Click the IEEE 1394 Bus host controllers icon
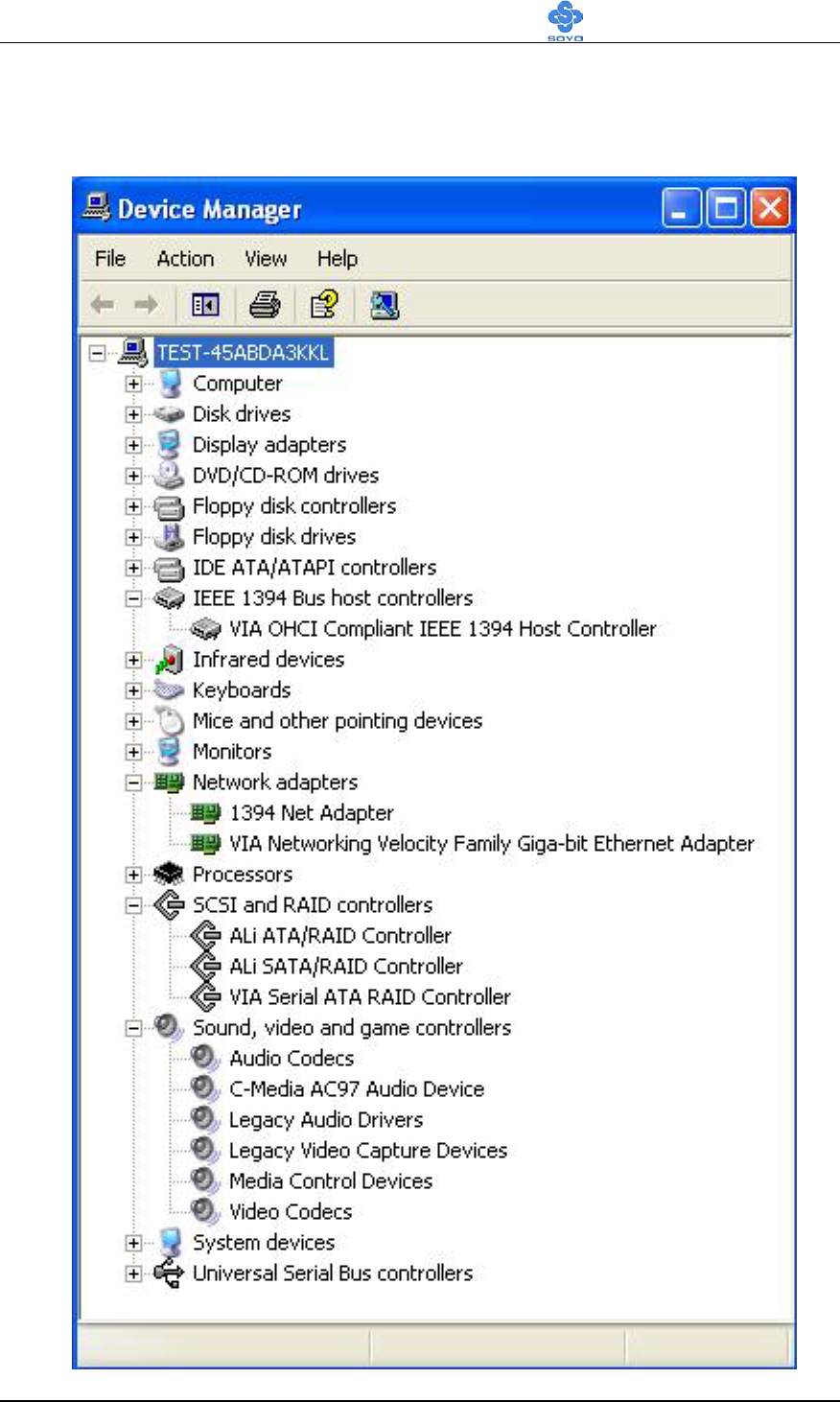The image size is (840, 1402). 169,598
